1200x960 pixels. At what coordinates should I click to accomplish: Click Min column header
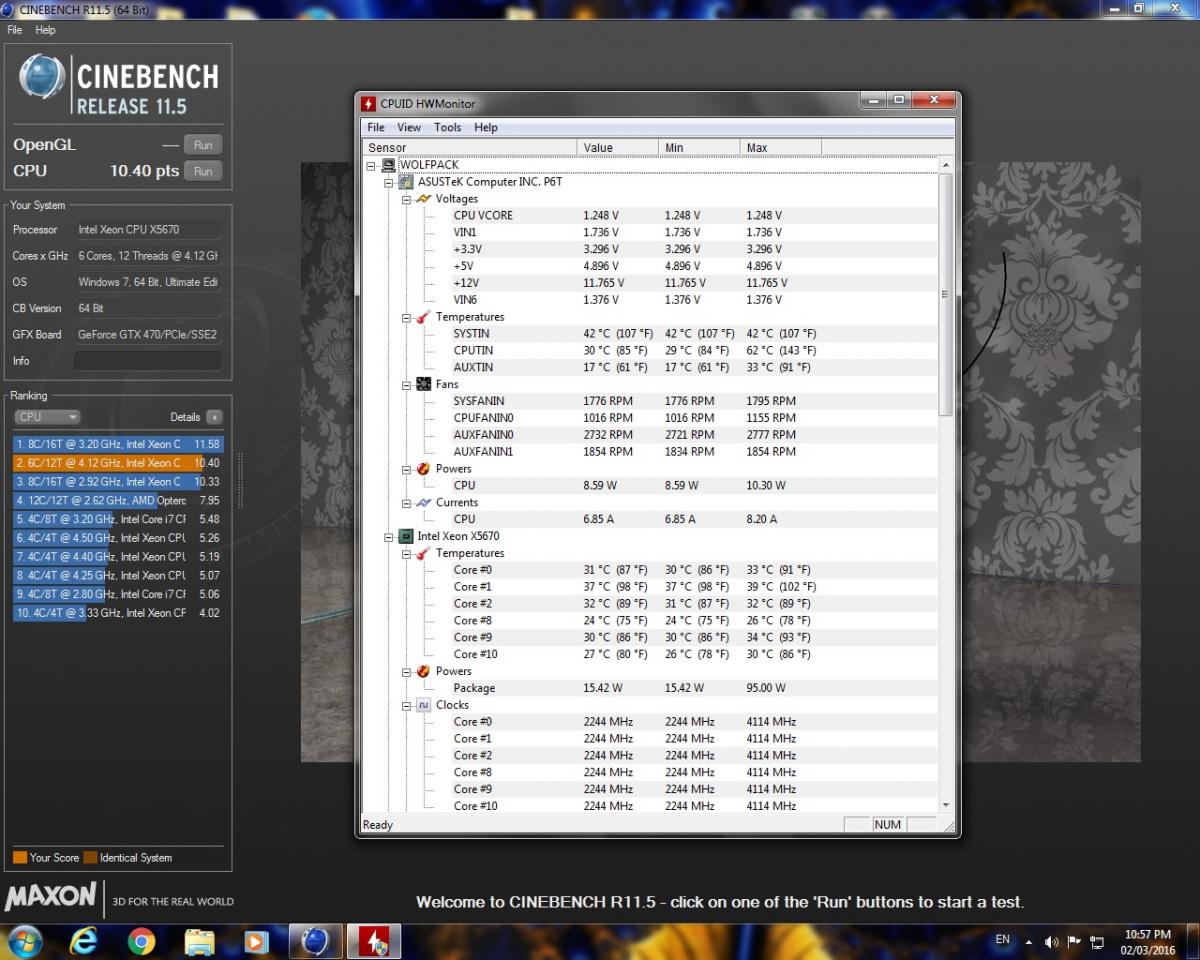coord(700,148)
